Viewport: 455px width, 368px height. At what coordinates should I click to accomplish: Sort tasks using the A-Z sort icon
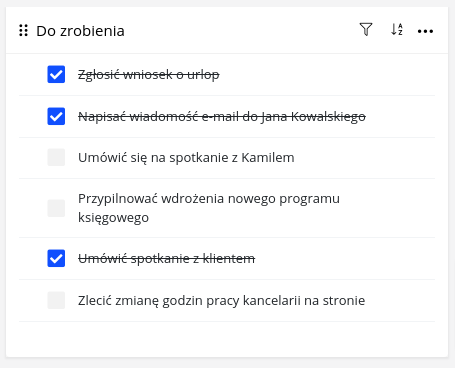[397, 29]
